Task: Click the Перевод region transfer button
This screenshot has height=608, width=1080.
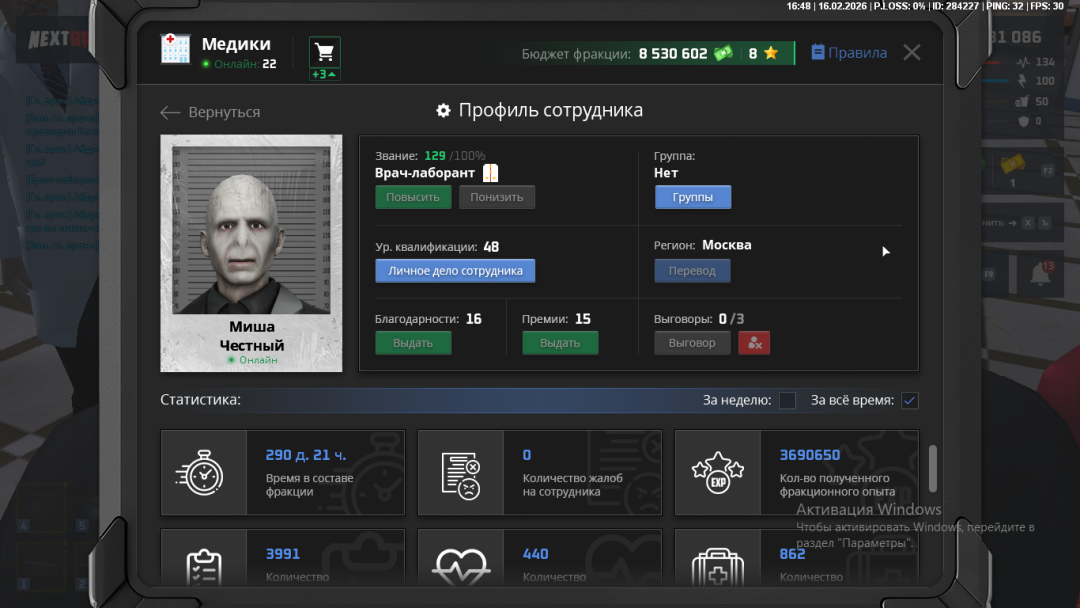Action: (x=692, y=270)
